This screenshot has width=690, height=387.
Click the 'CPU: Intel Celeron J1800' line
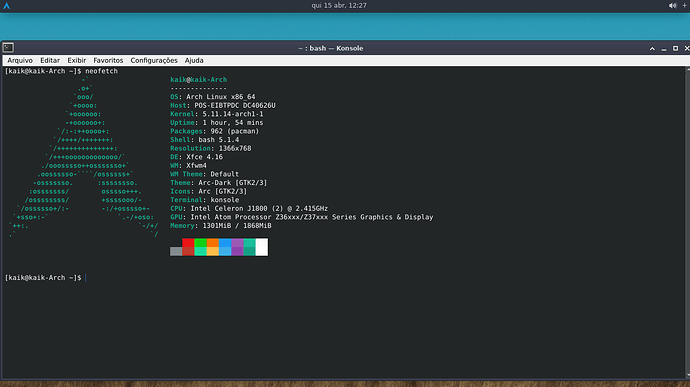[249, 209]
